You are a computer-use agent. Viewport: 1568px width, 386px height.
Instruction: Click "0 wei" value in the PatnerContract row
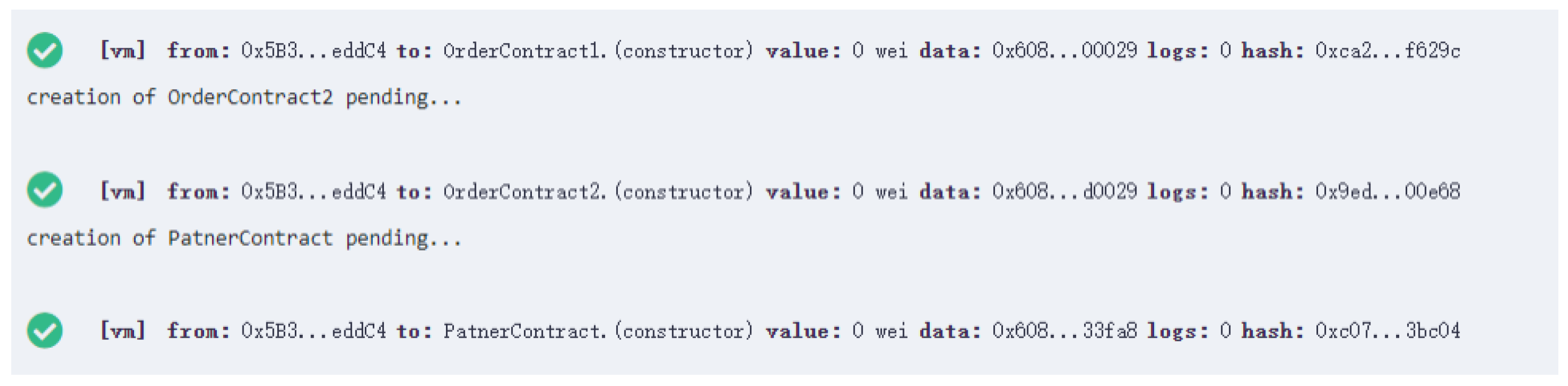880,331
